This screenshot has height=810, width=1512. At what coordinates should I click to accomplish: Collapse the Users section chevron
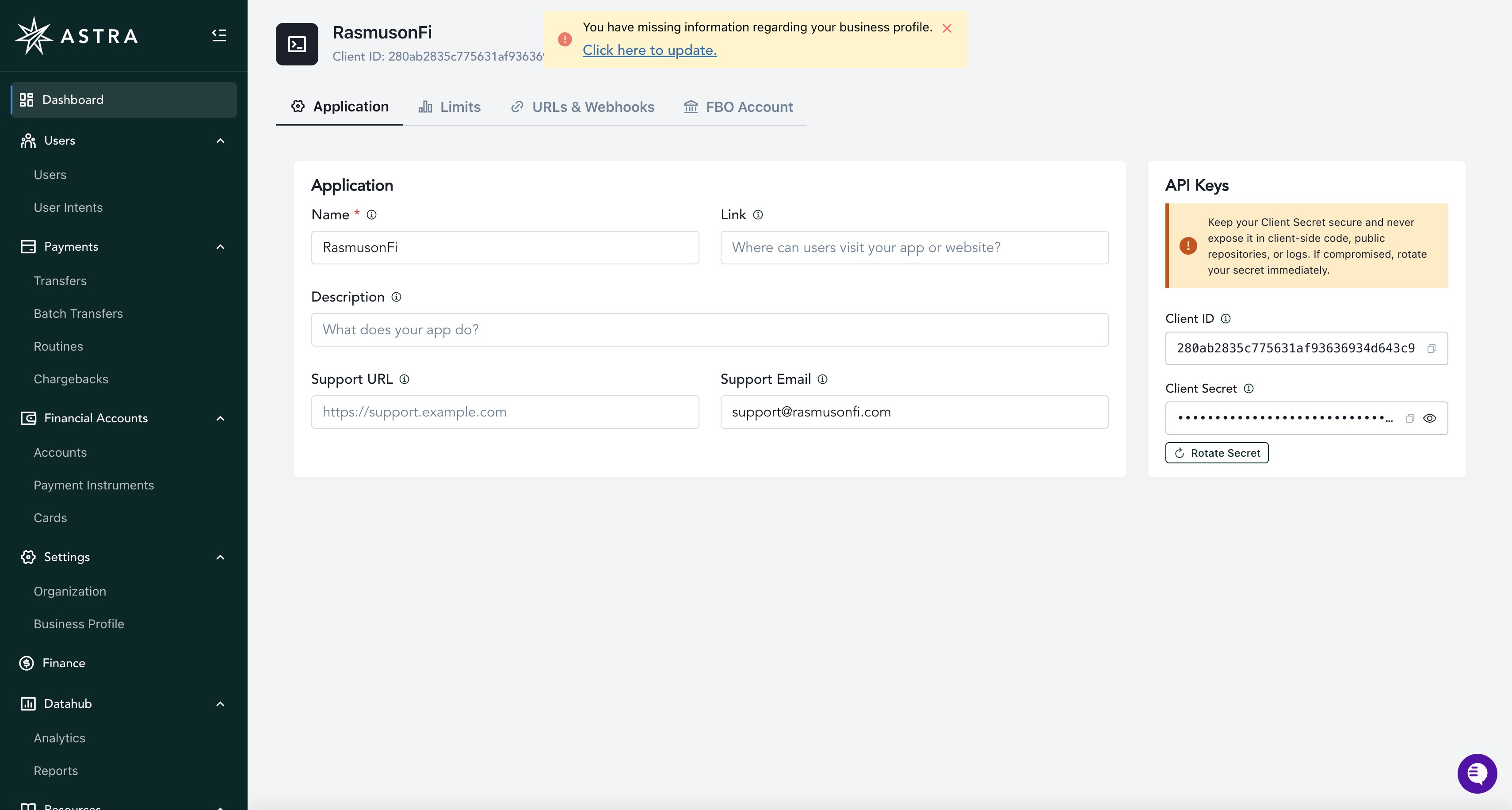pos(221,141)
